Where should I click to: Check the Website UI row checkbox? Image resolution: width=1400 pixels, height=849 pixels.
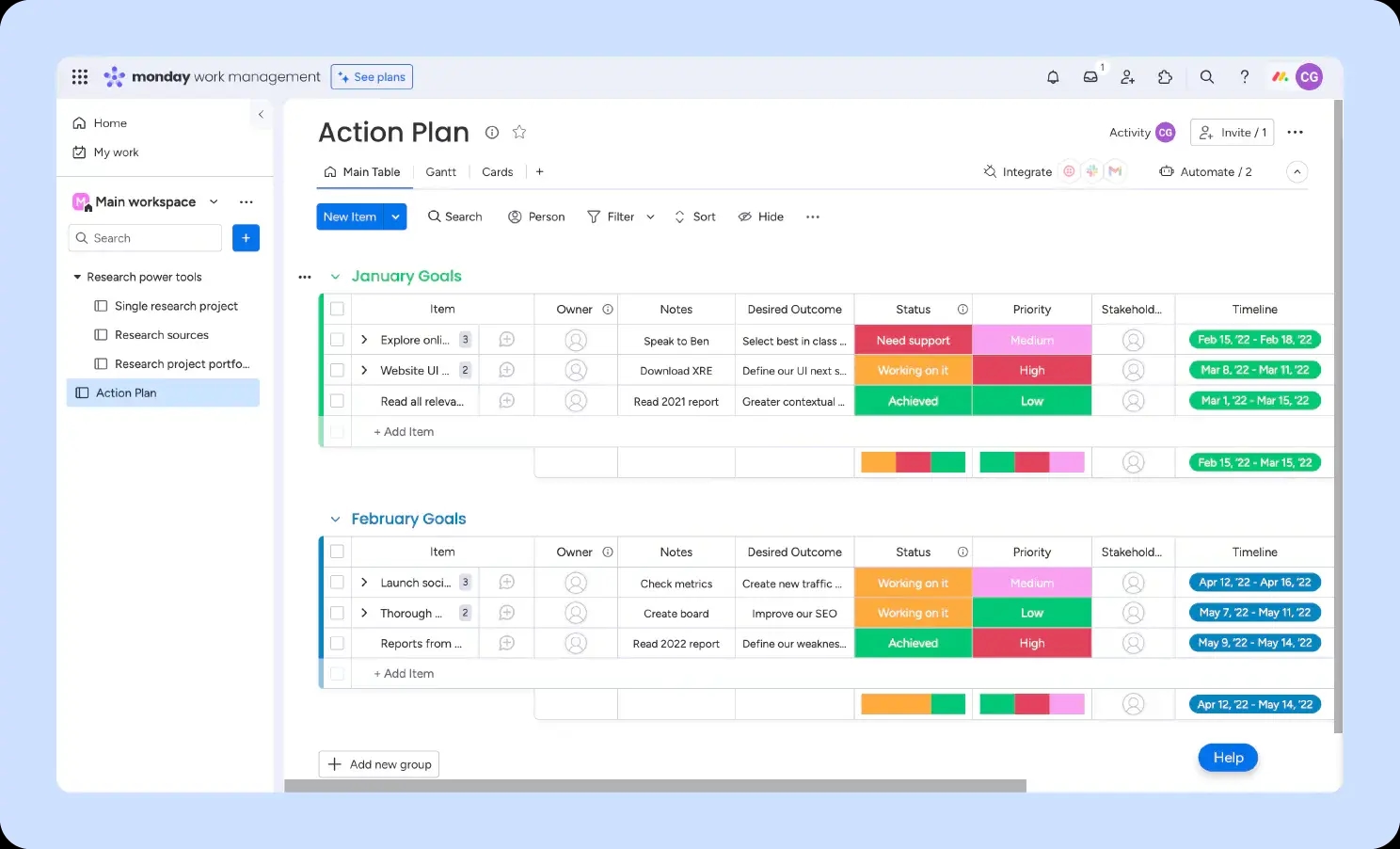(x=337, y=370)
